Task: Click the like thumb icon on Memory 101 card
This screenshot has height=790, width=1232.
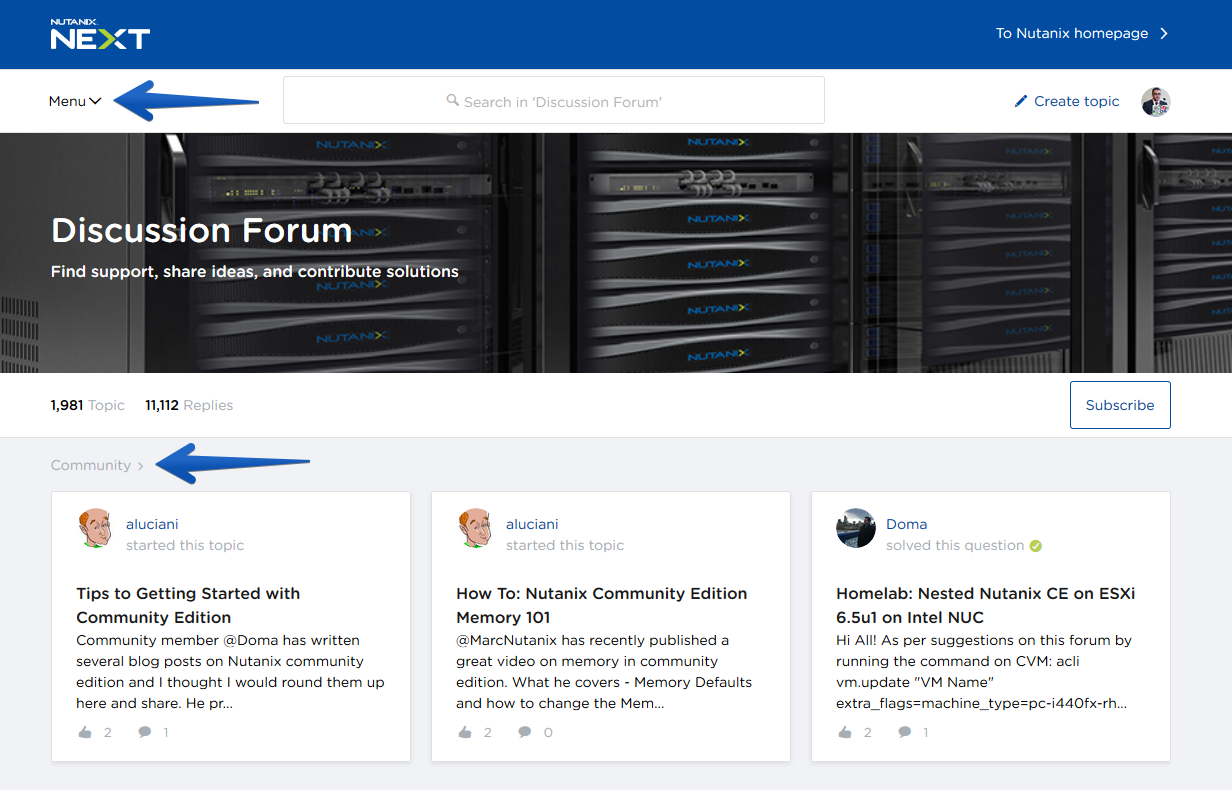Action: [465, 732]
